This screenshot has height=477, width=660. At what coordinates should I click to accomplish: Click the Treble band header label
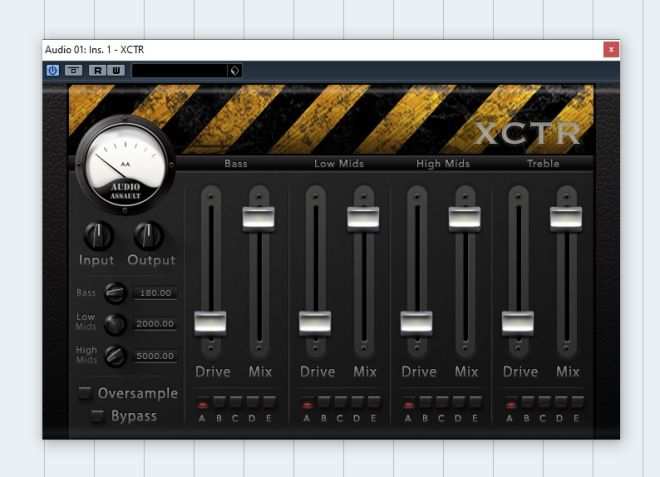pyautogui.click(x=543, y=163)
